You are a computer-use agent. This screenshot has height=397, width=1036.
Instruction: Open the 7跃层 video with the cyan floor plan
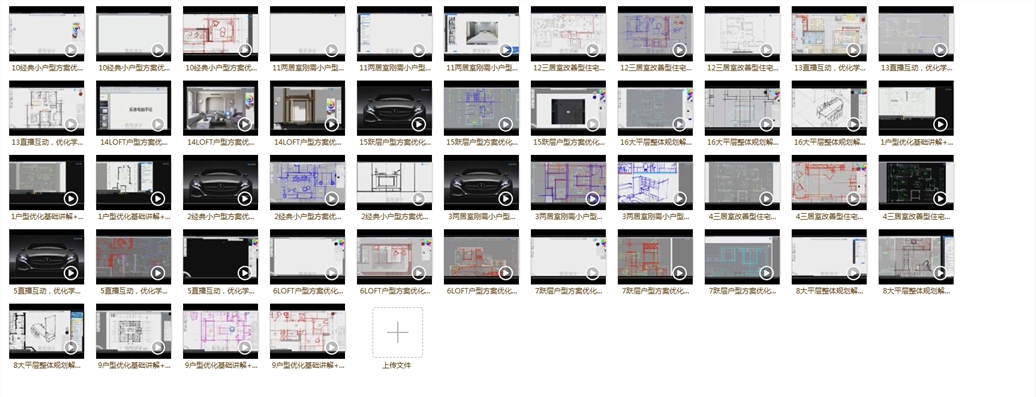point(742,257)
